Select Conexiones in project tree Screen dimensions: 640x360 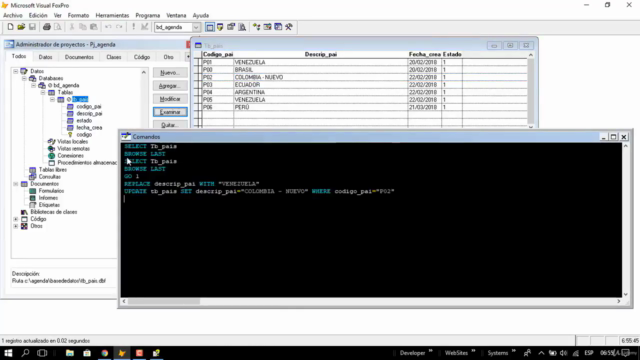[x=70, y=156]
